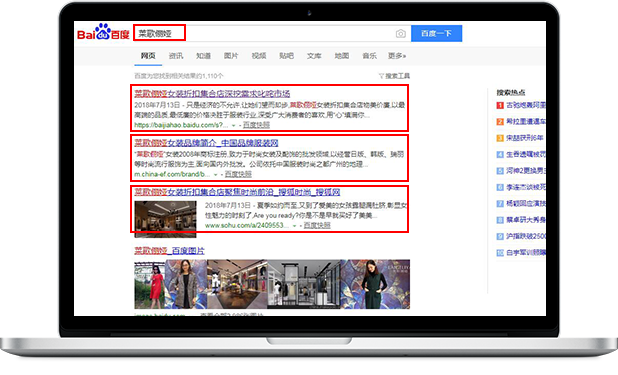Focus the Baidu search input field
This screenshot has height=375, width=618.
click(272, 34)
